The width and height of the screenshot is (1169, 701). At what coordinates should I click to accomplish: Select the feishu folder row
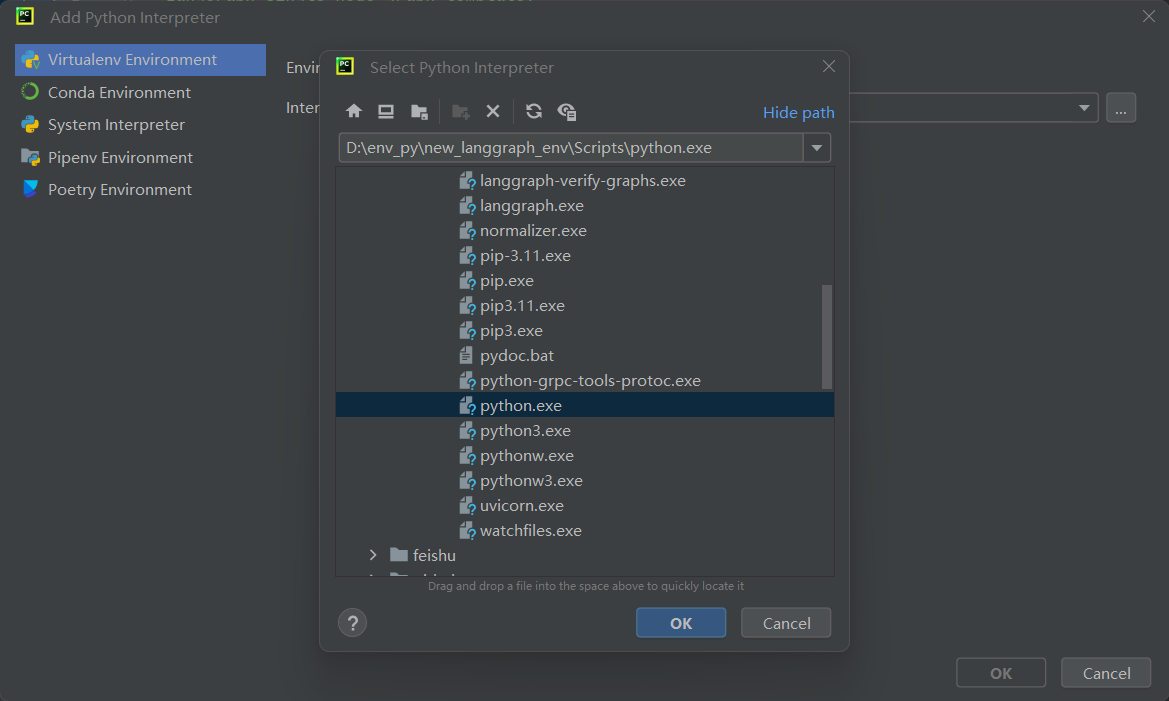tap(584, 556)
